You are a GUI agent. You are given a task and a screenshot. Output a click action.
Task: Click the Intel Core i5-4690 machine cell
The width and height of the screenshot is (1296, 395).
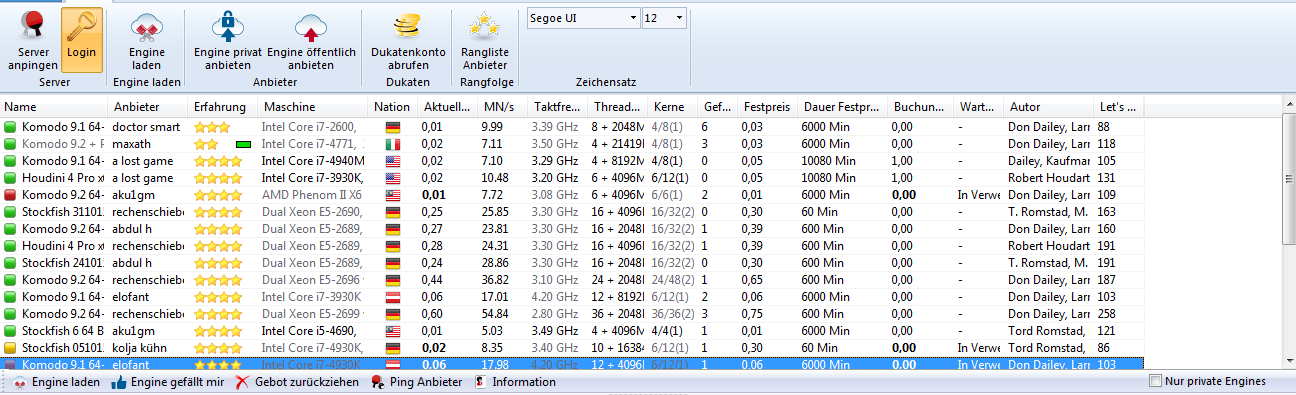313,331
